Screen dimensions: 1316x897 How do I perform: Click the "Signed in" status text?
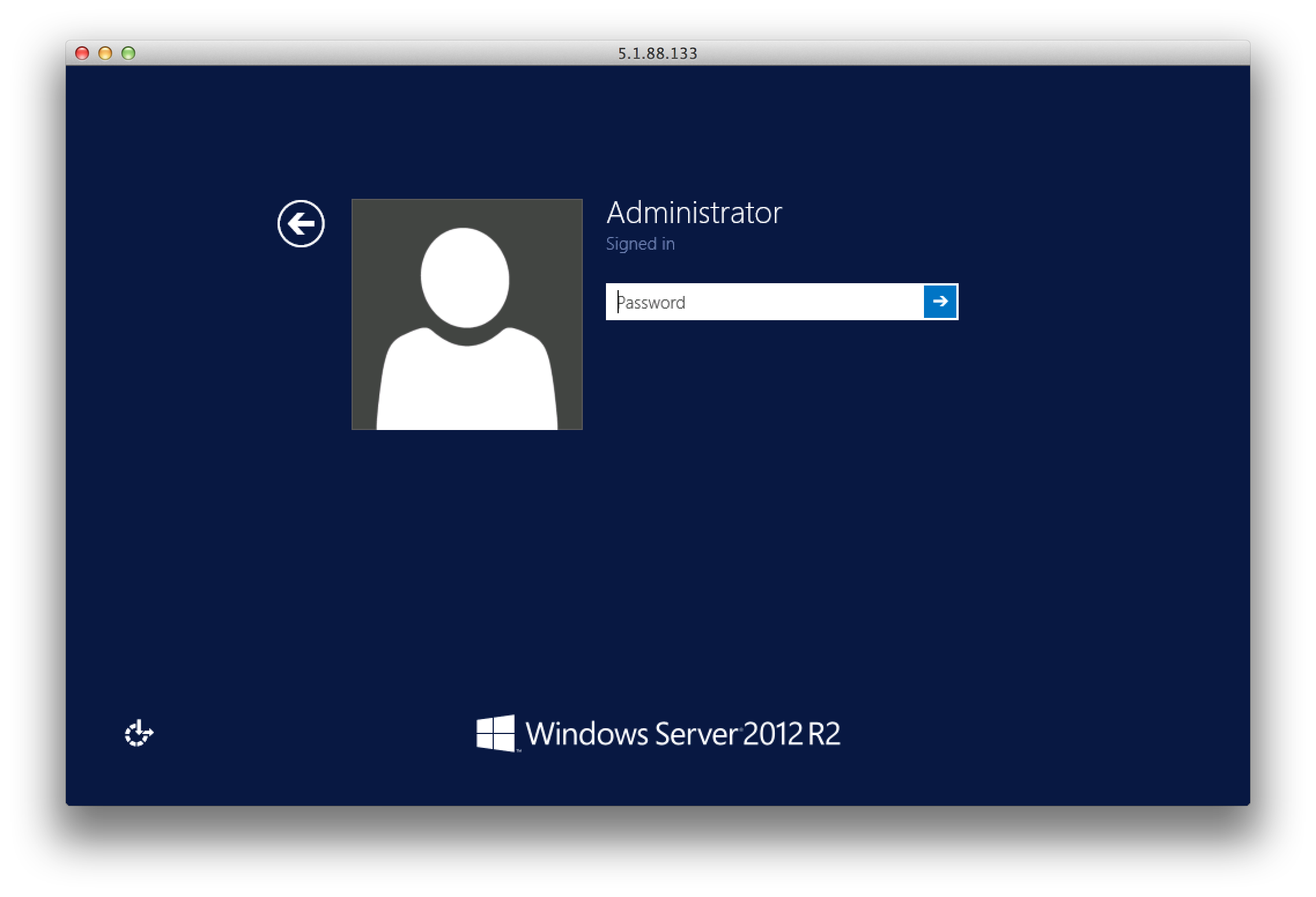[640, 244]
